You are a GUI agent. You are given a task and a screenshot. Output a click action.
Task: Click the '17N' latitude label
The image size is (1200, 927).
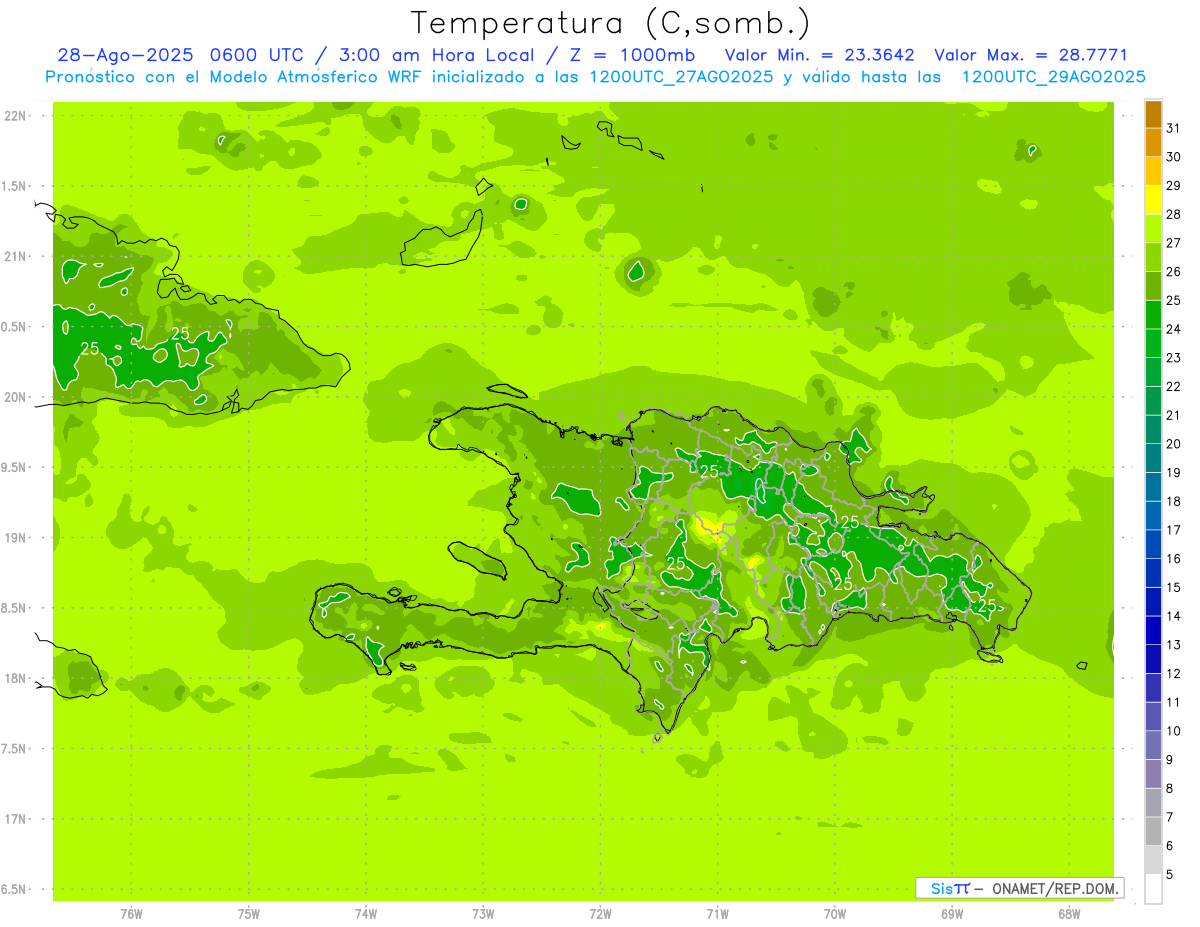pos(17,819)
